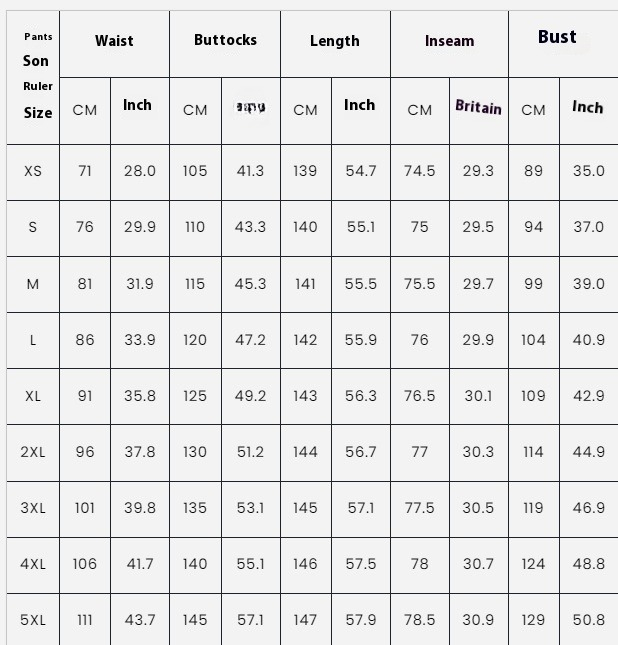Click the 2XL buttocks inch value 51.2
Image resolution: width=618 pixels, height=645 pixels.
(x=250, y=452)
